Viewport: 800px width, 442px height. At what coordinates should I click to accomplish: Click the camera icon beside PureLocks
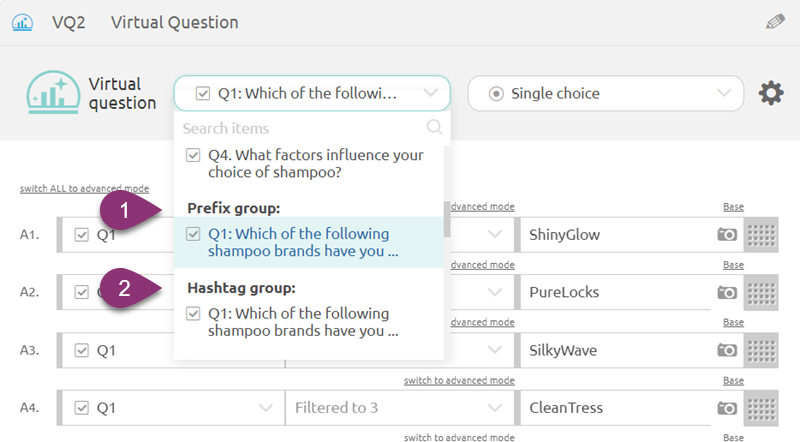click(727, 292)
